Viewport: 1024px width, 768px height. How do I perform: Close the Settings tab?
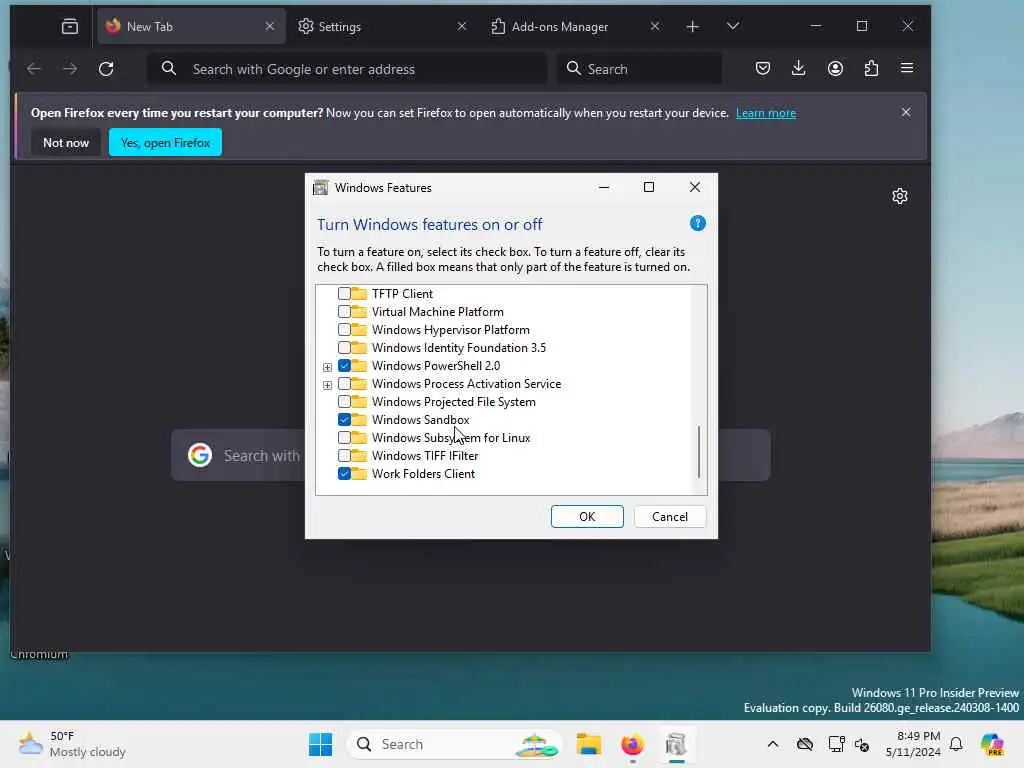click(x=462, y=26)
